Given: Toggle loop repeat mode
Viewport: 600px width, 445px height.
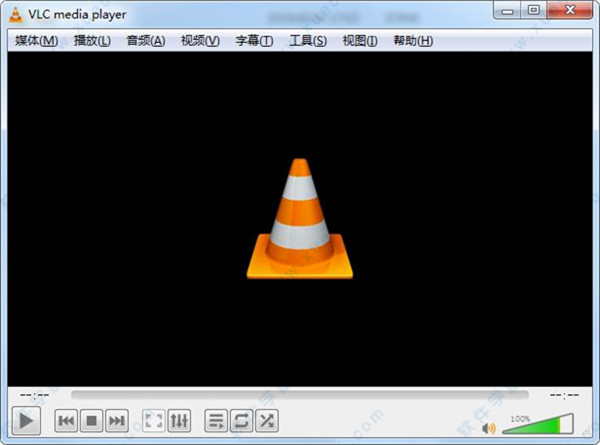Looking at the screenshot, I should 241,421.
